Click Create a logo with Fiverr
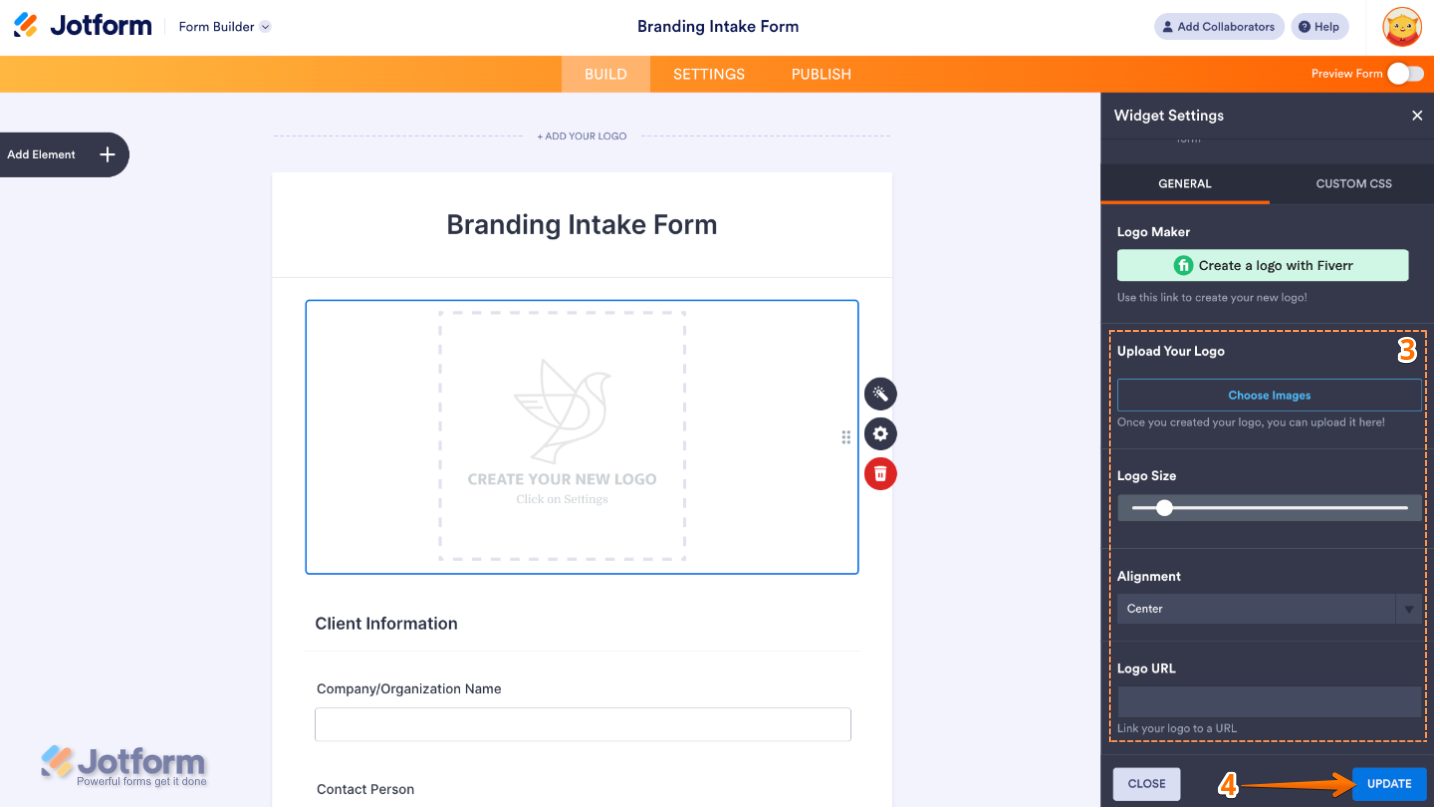1440x810 pixels. (x=1262, y=265)
